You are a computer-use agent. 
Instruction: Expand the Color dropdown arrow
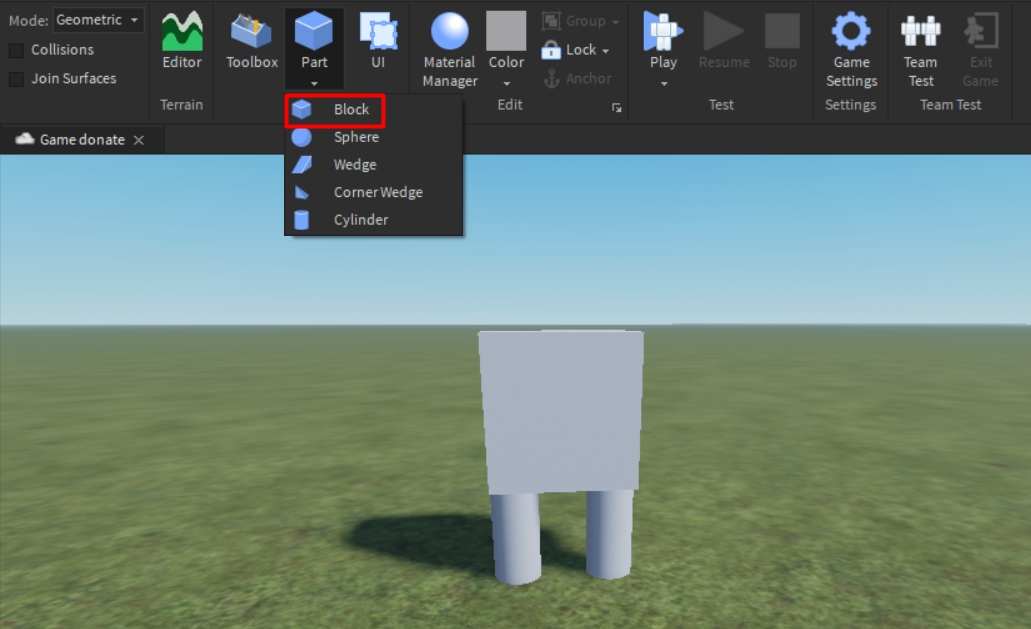506,83
